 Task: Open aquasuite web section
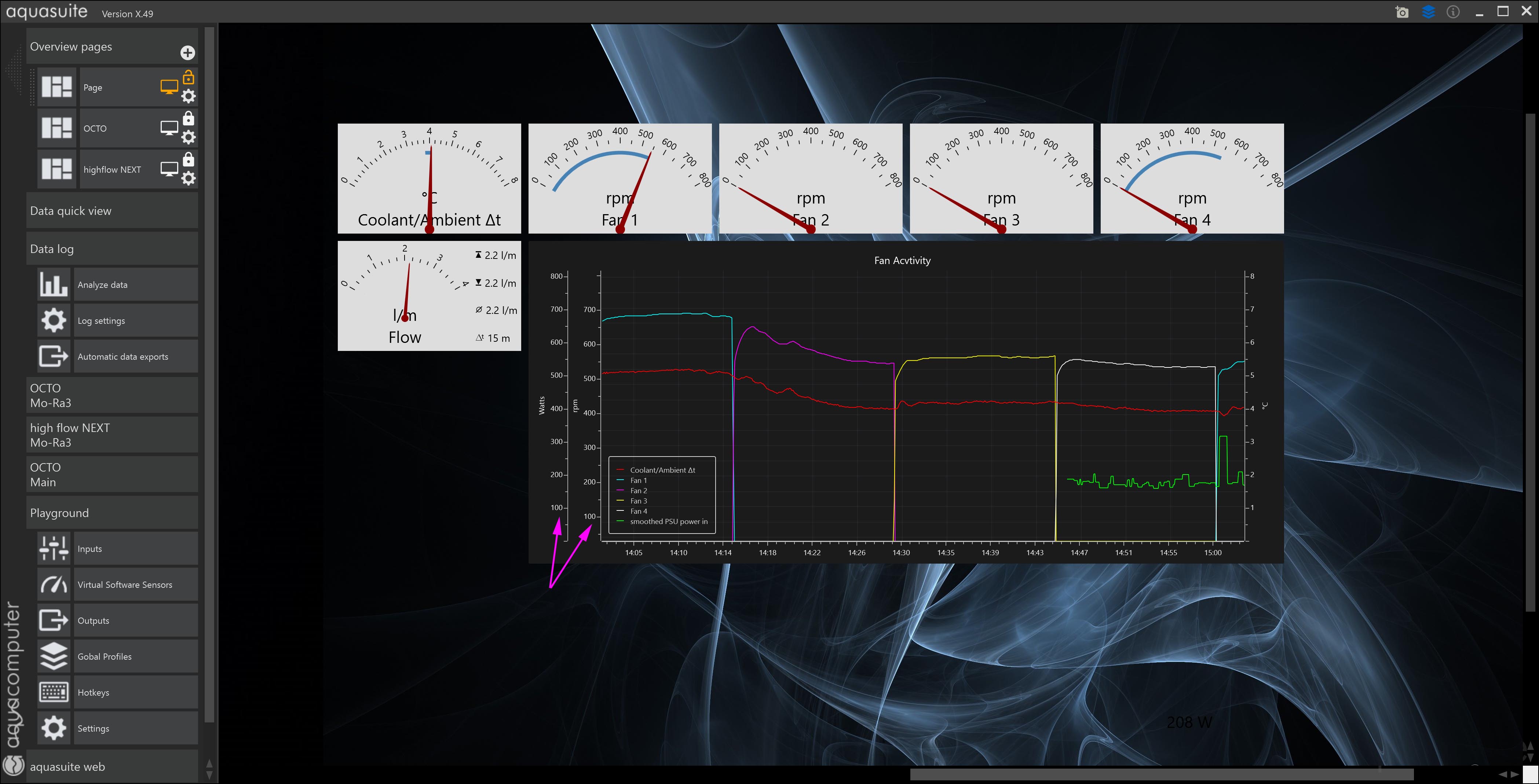tap(112, 767)
